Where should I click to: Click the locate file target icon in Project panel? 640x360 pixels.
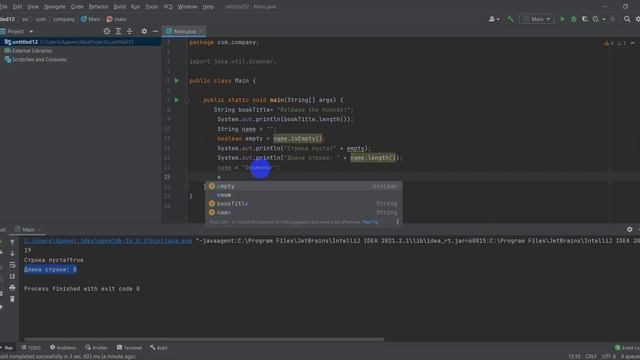(107, 31)
